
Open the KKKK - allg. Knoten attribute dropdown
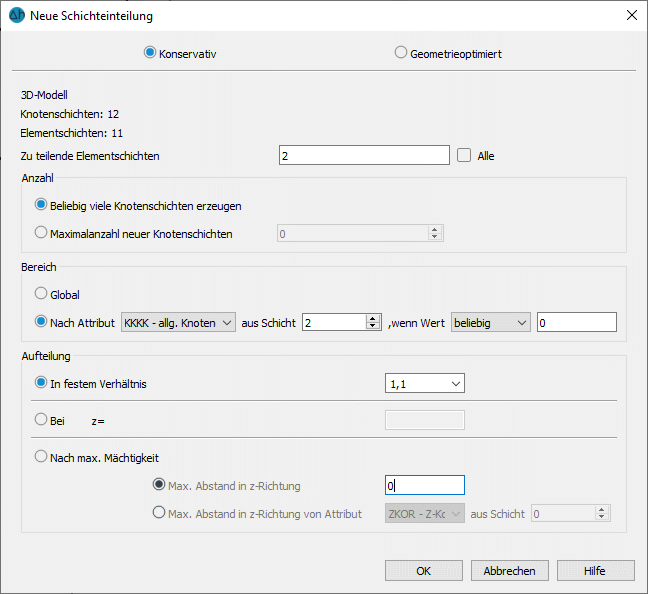pyautogui.click(x=179, y=322)
